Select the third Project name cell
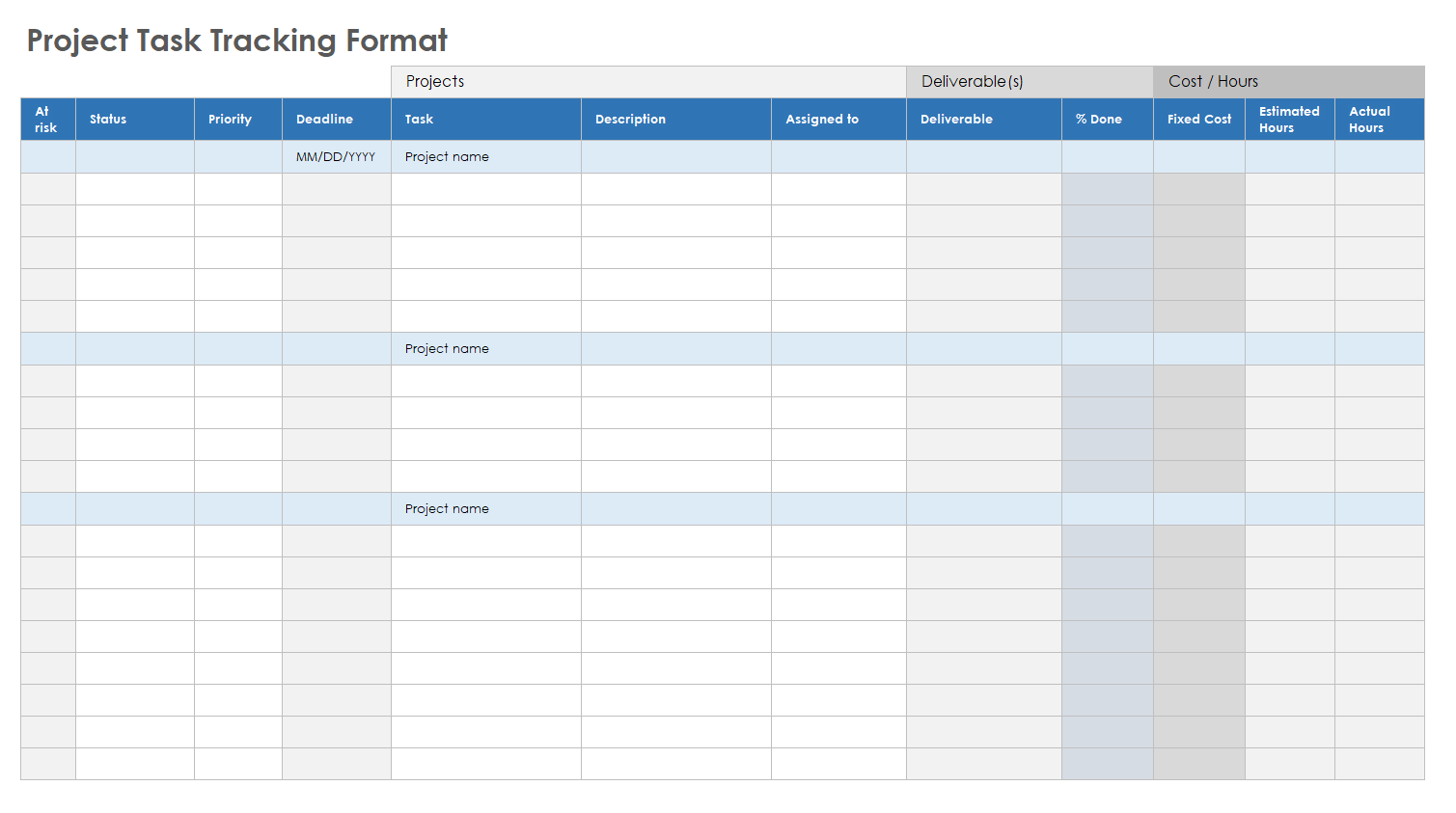Image resolution: width=1456 pixels, height=813 pixels. [x=485, y=509]
